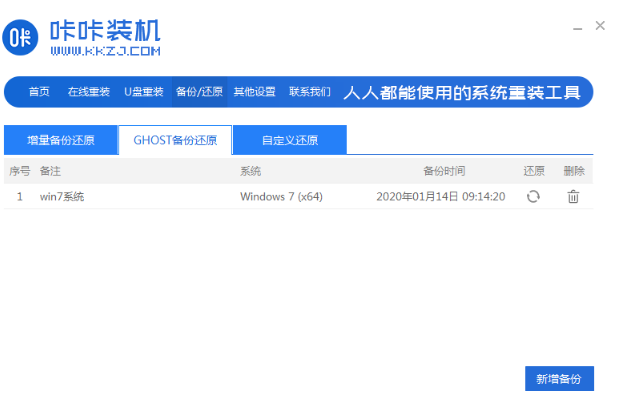
Task: Switch to the 自定义还原 tab
Action: (x=290, y=140)
